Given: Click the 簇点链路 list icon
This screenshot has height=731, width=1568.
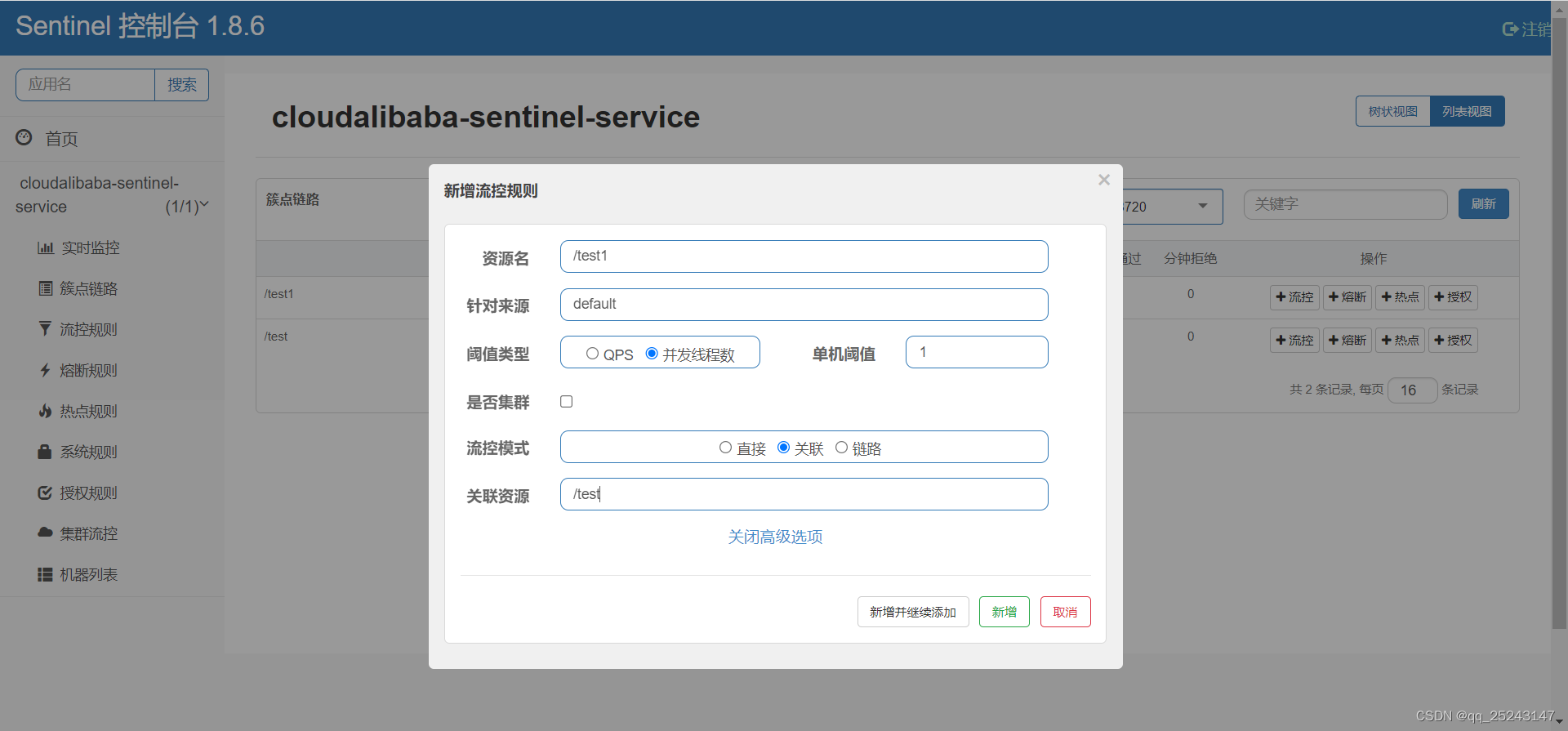Looking at the screenshot, I should 46,288.
